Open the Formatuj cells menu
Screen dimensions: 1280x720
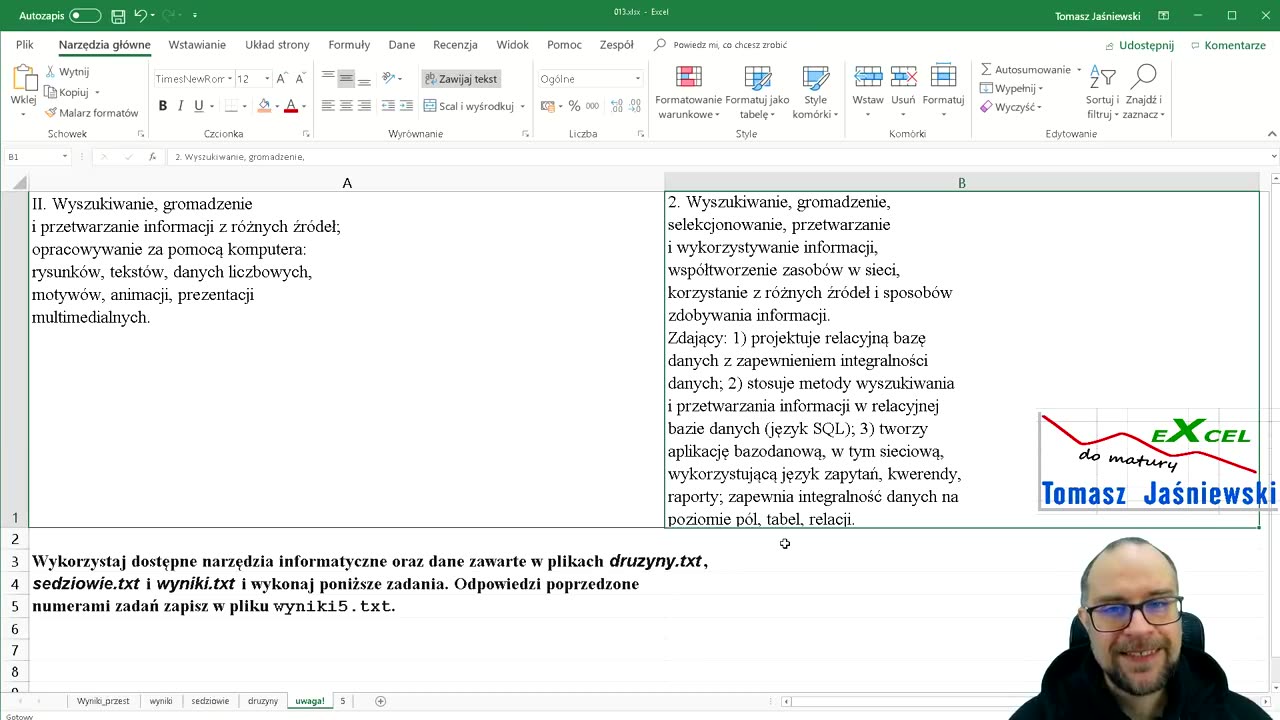[x=943, y=93]
